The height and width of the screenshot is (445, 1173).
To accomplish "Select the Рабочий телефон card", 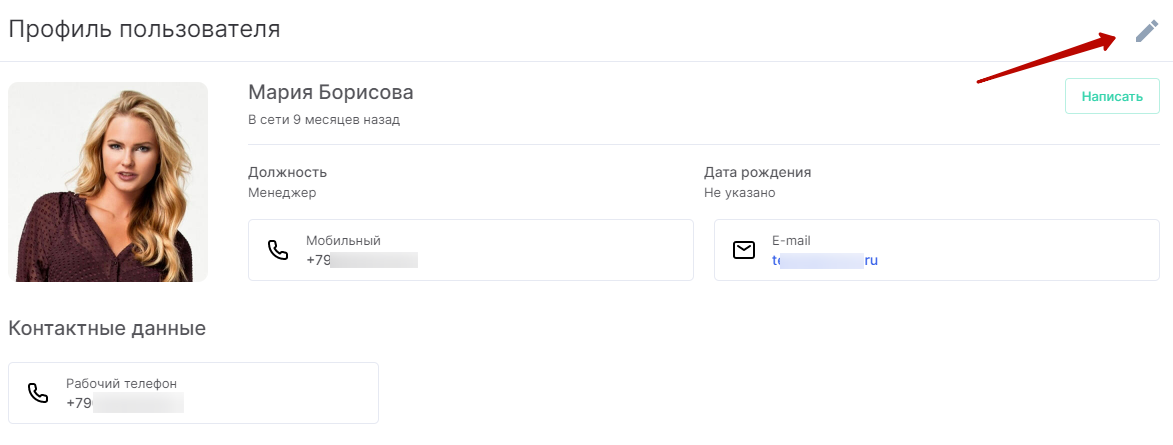I will click(x=193, y=393).
